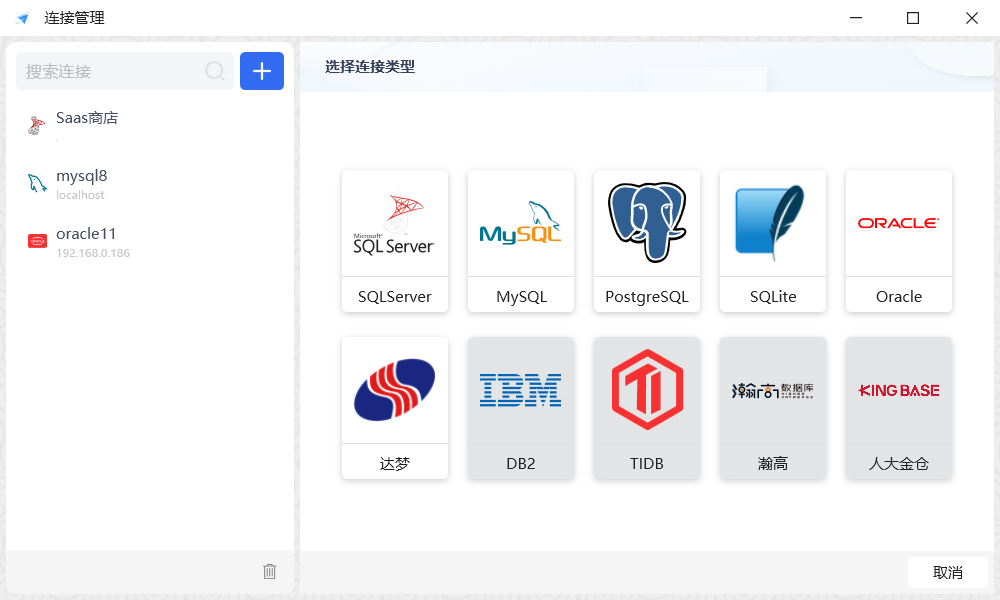Pick the TiDB red hexagon logo
This screenshot has width=1000, height=600.
[647, 390]
